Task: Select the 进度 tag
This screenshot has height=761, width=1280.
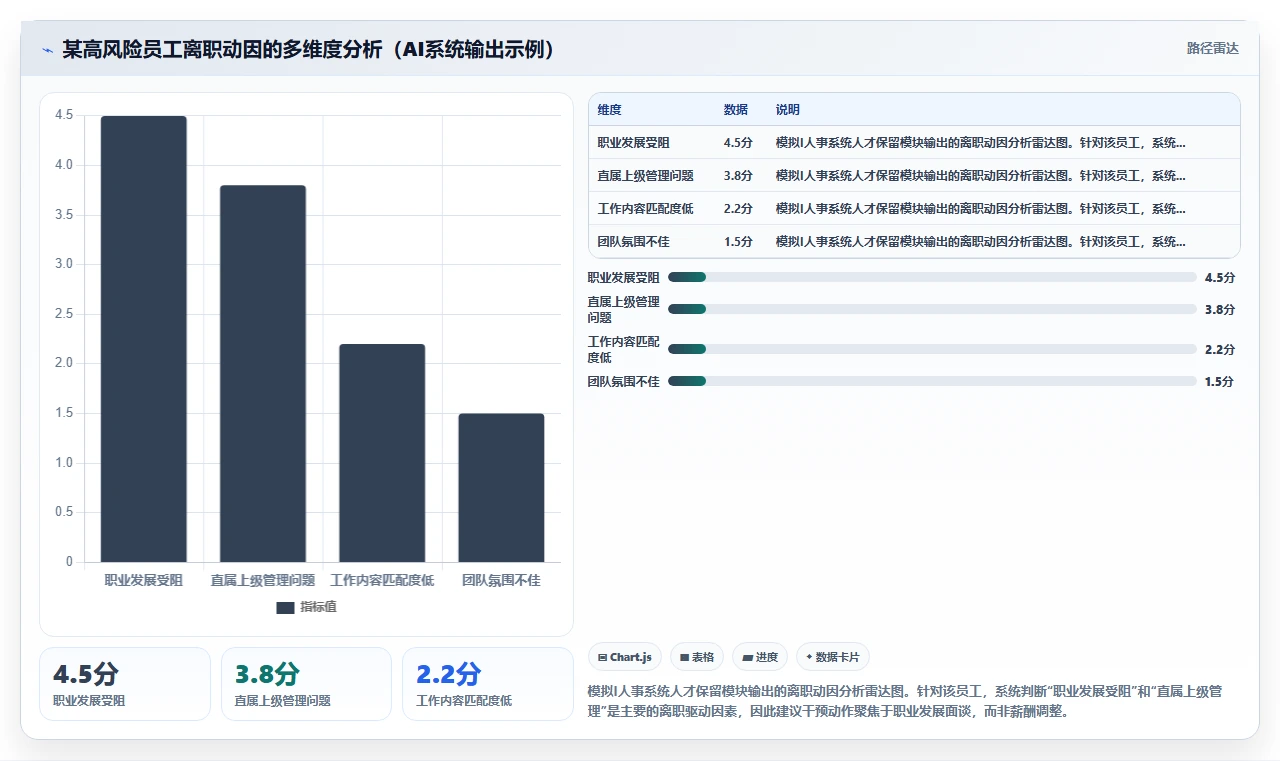Action: click(x=760, y=657)
